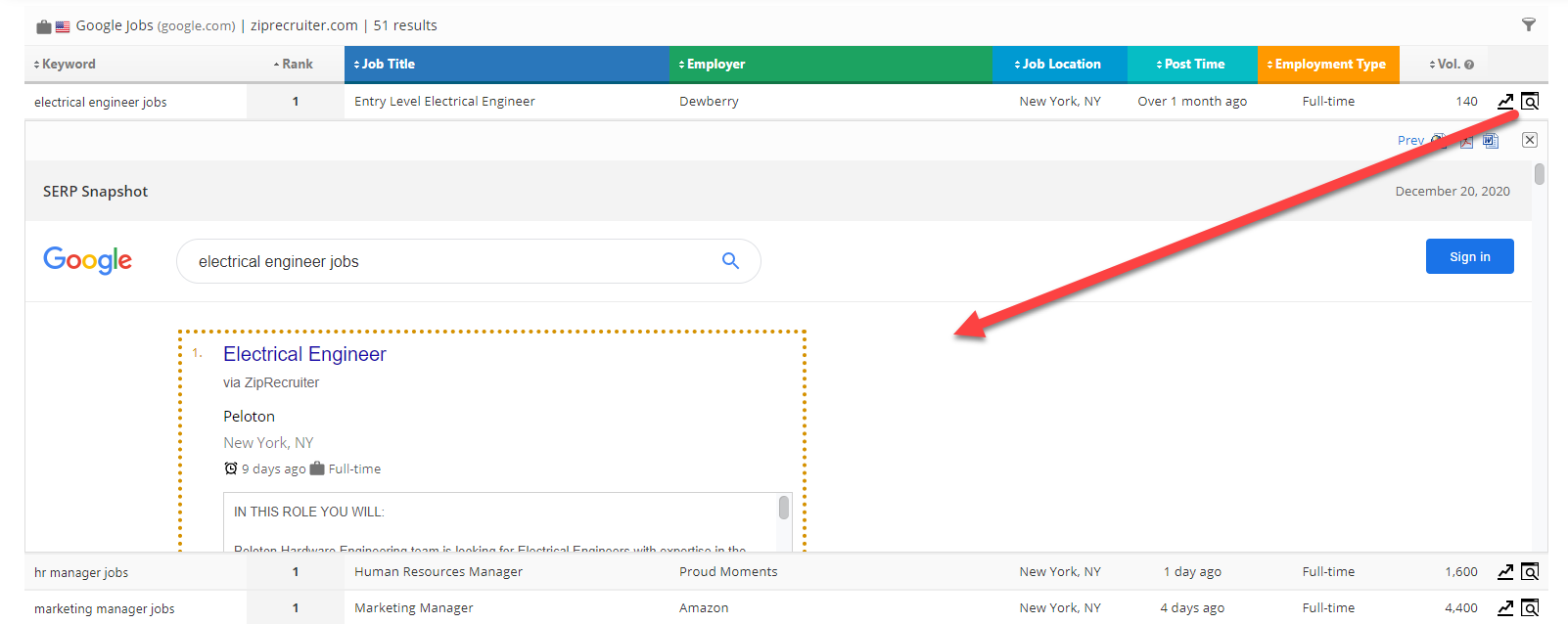Open the filter funnel icon
This screenshot has height=624, width=1568.
pyautogui.click(x=1528, y=24)
